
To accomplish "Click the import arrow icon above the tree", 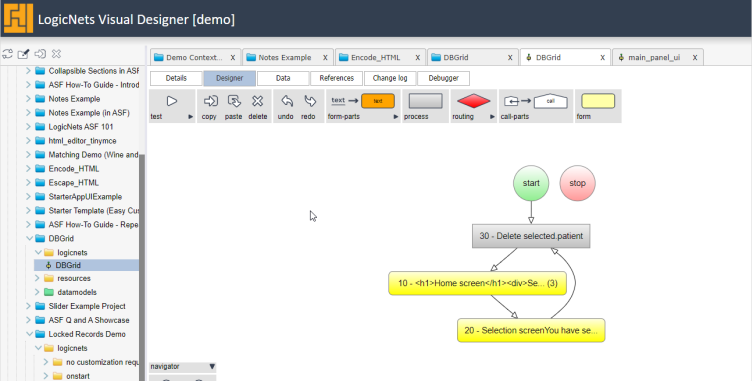I will coord(40,54).
